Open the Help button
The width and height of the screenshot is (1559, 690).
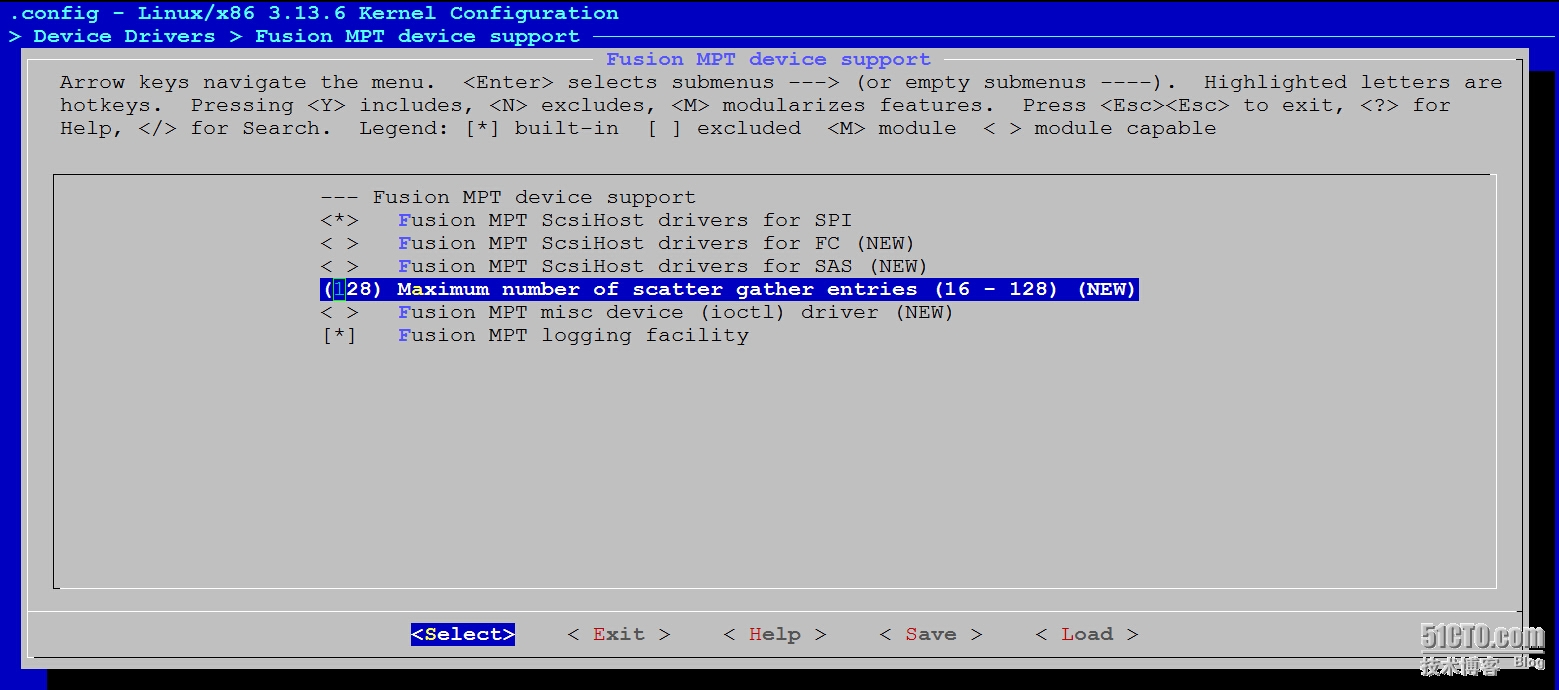click(775, 634)
